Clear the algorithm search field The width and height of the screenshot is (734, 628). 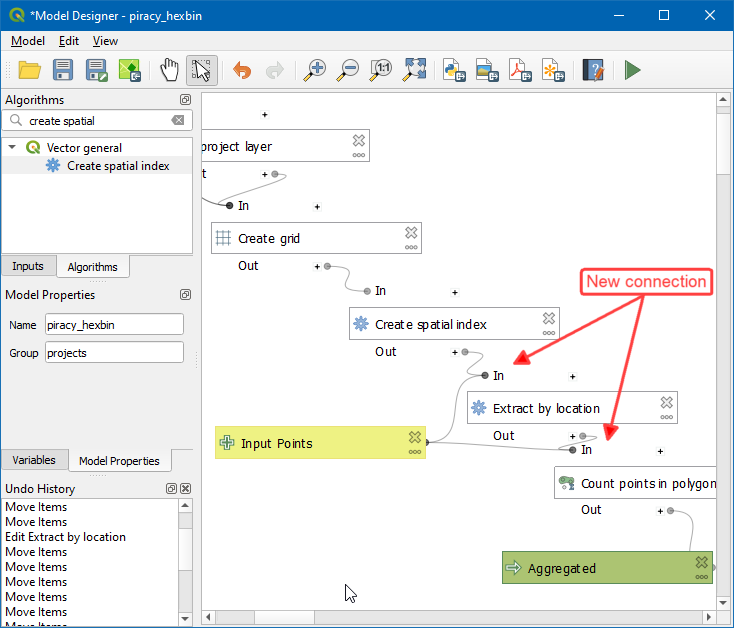click(178, 120)
